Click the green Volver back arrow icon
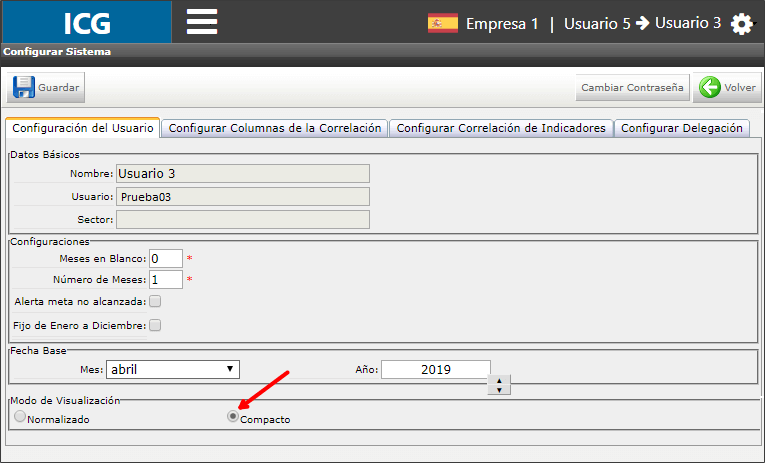This screenshot has height=463, width=765. pyautogui.click(x=709, y=87)
